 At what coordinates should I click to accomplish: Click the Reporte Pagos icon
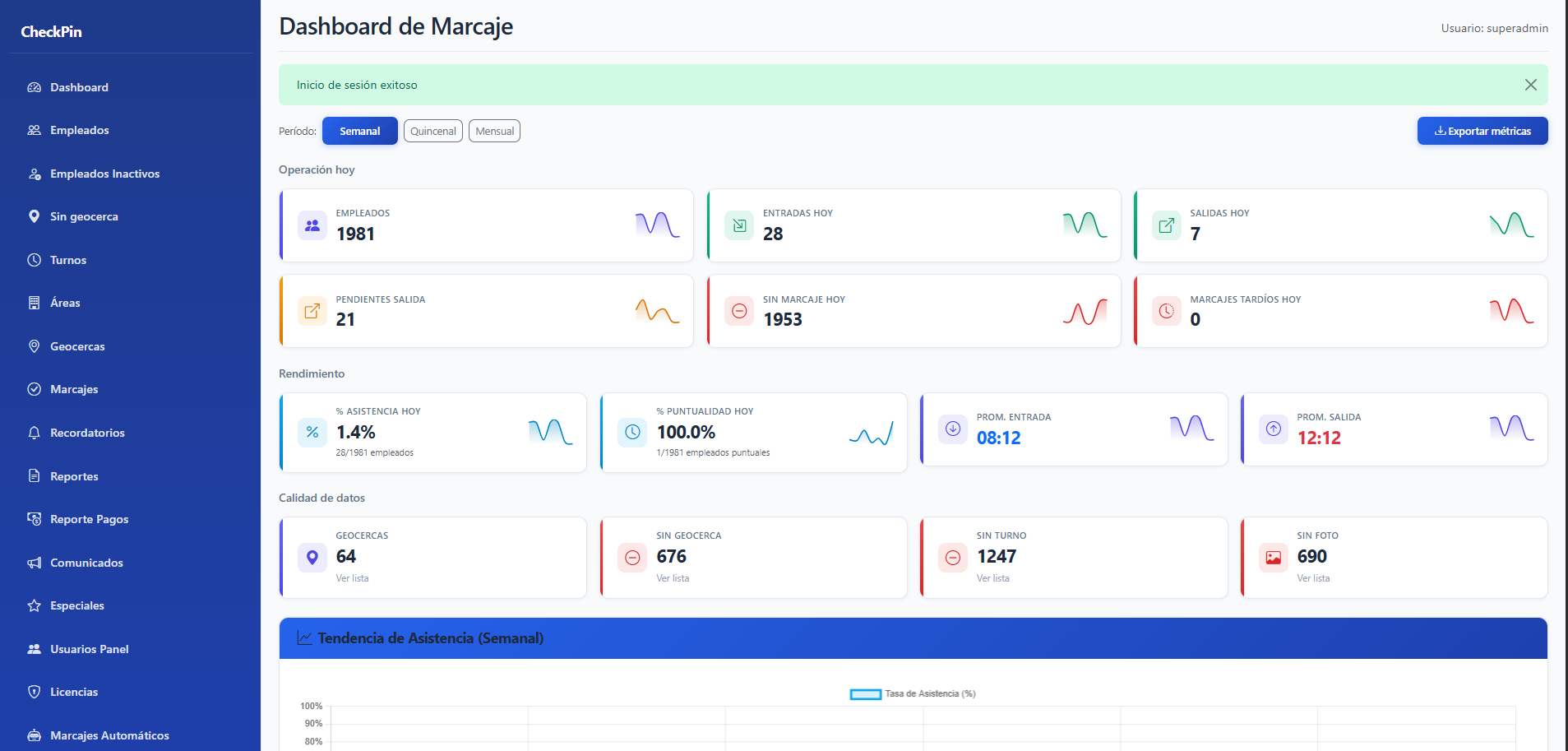point(34,519)
